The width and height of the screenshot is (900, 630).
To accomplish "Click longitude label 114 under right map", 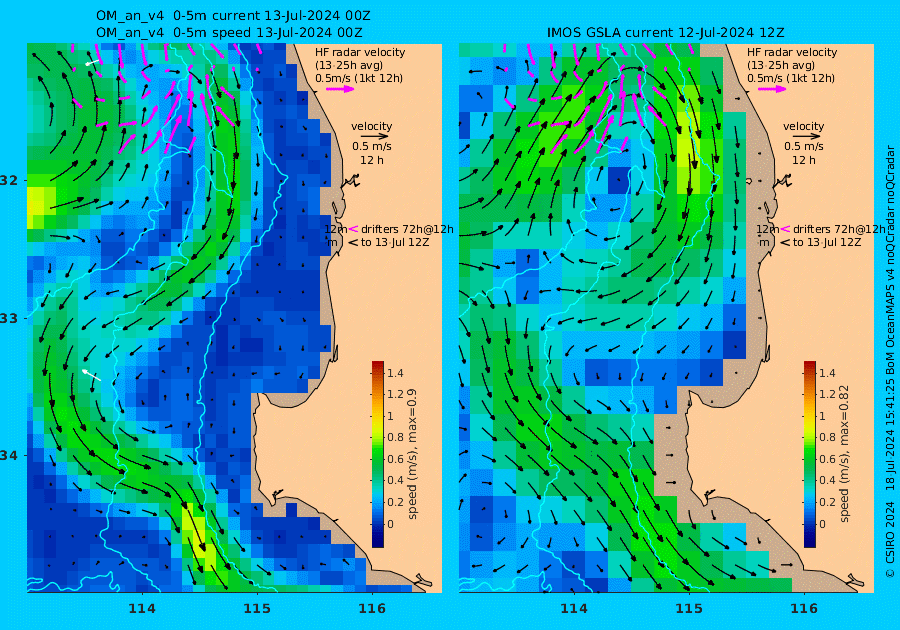I will click(573, 608).
